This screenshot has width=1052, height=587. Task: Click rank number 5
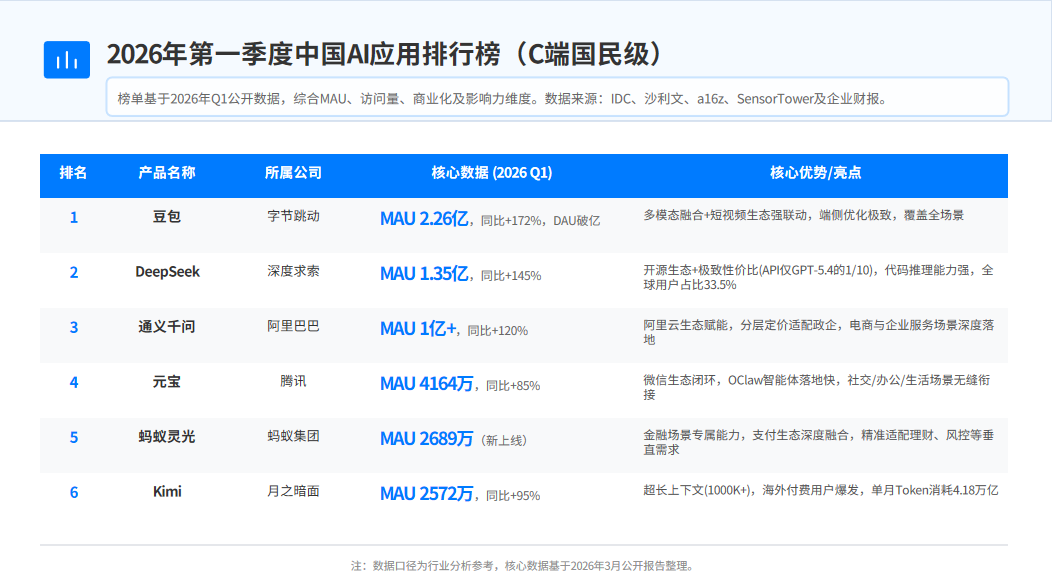[x=74, y=437]
